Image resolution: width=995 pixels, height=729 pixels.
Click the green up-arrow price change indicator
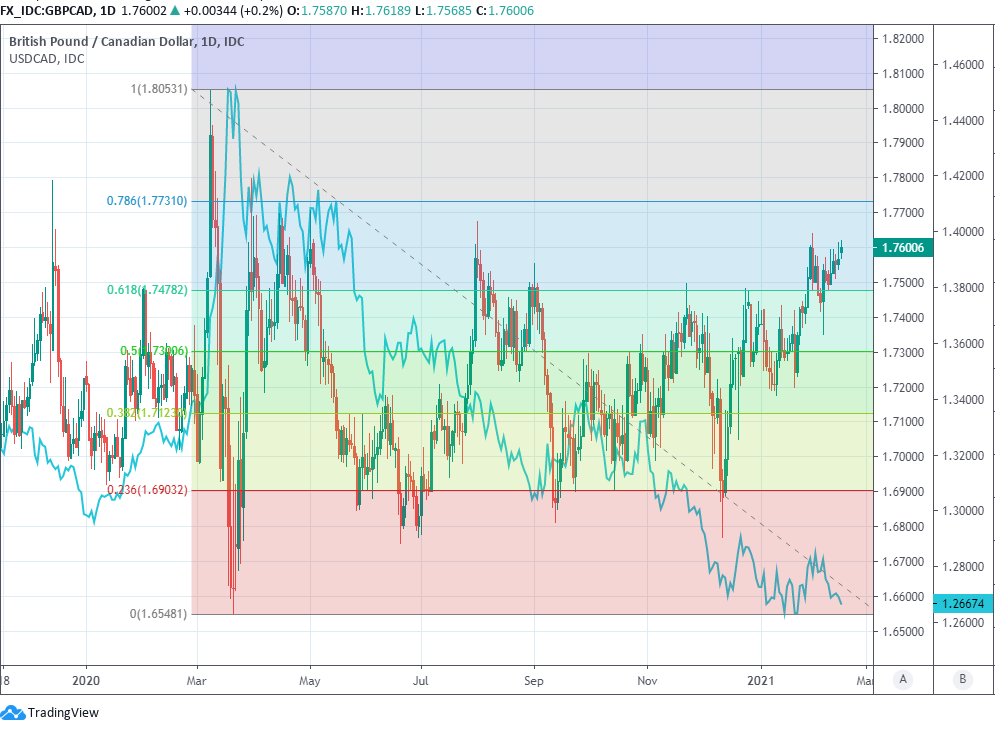178,9
